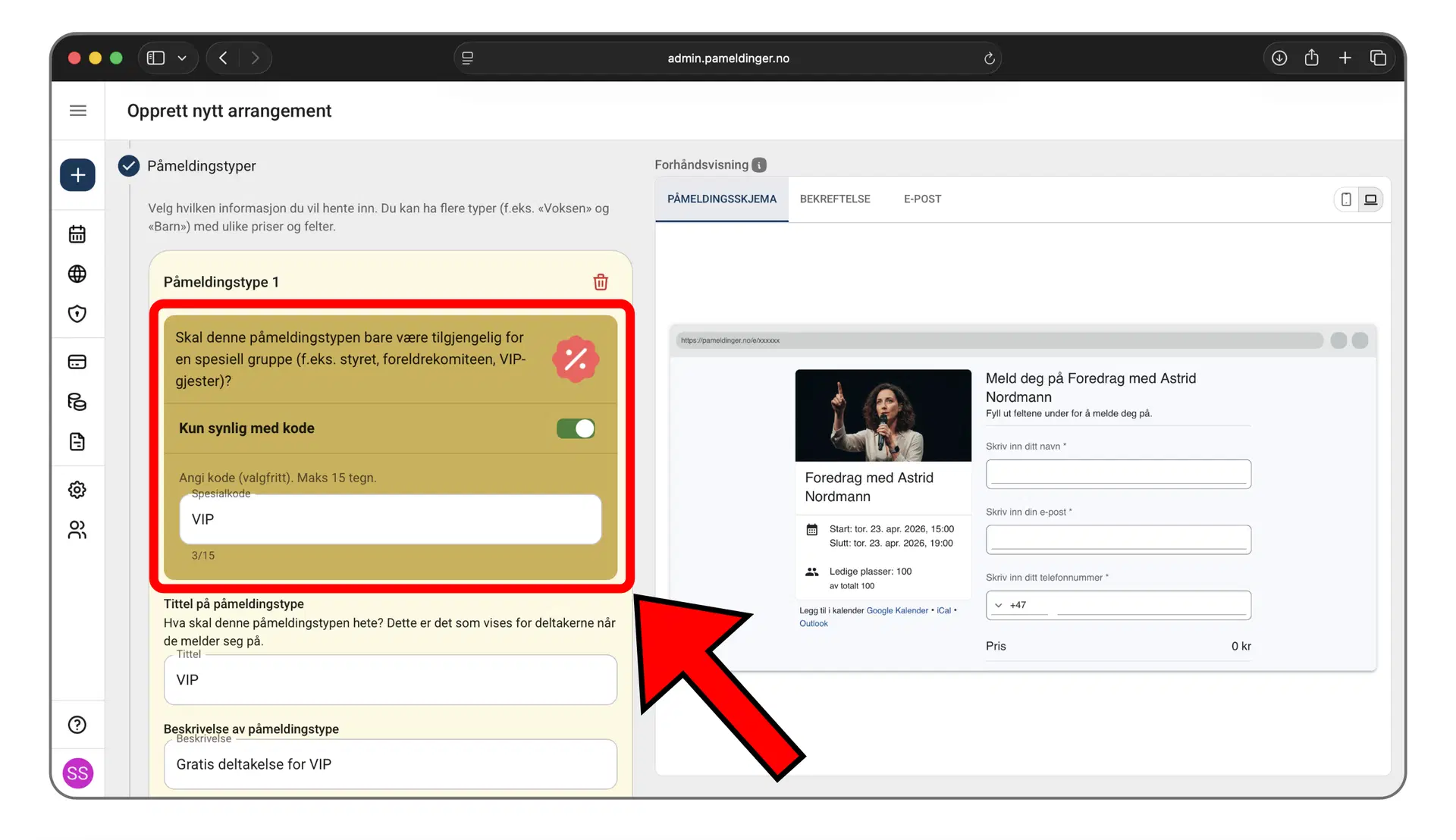Screen dimensions: 1456x840
Task: Switch to the E-POST tab
Action: (x=922, y=199)
